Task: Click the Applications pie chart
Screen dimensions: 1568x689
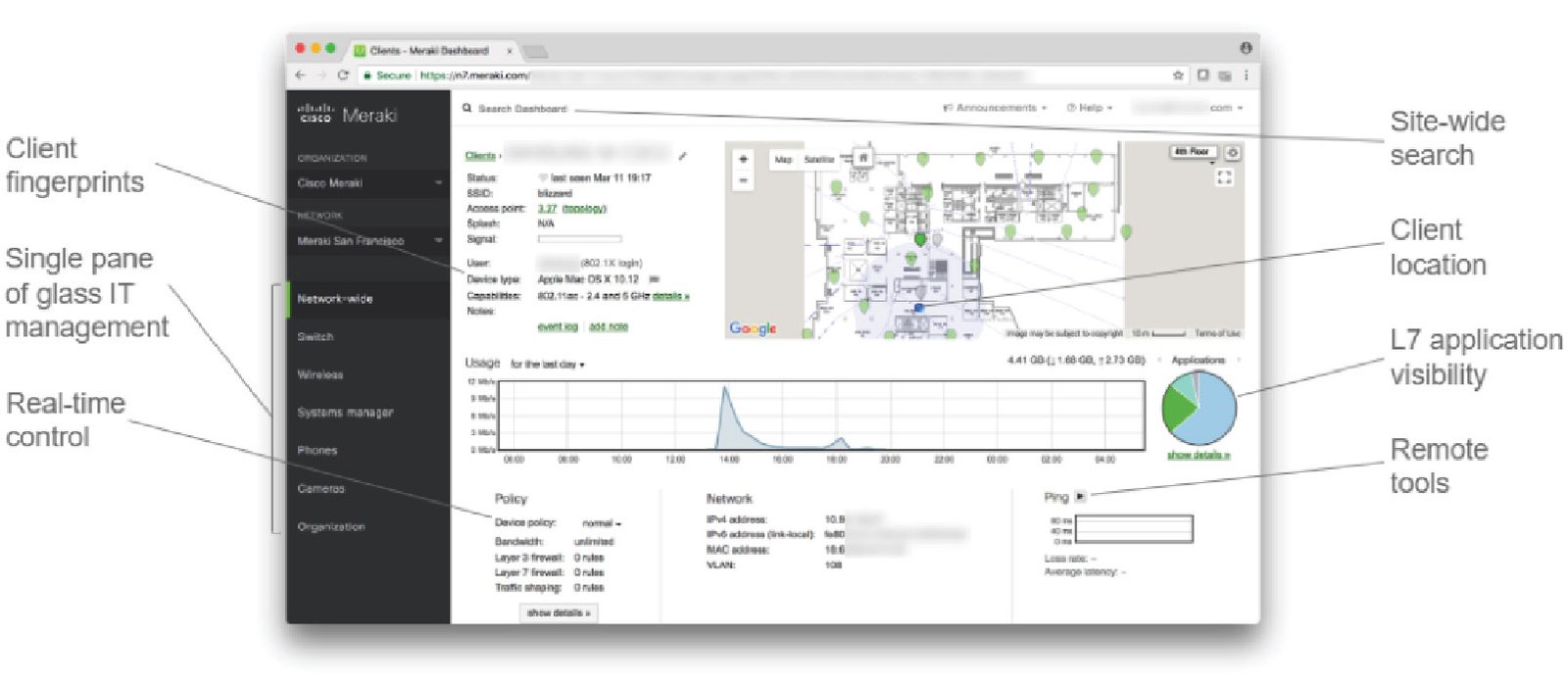Action: click(1199, 409)
